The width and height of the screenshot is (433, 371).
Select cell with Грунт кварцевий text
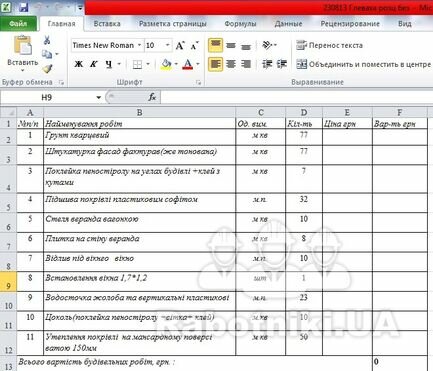[139, 137]
